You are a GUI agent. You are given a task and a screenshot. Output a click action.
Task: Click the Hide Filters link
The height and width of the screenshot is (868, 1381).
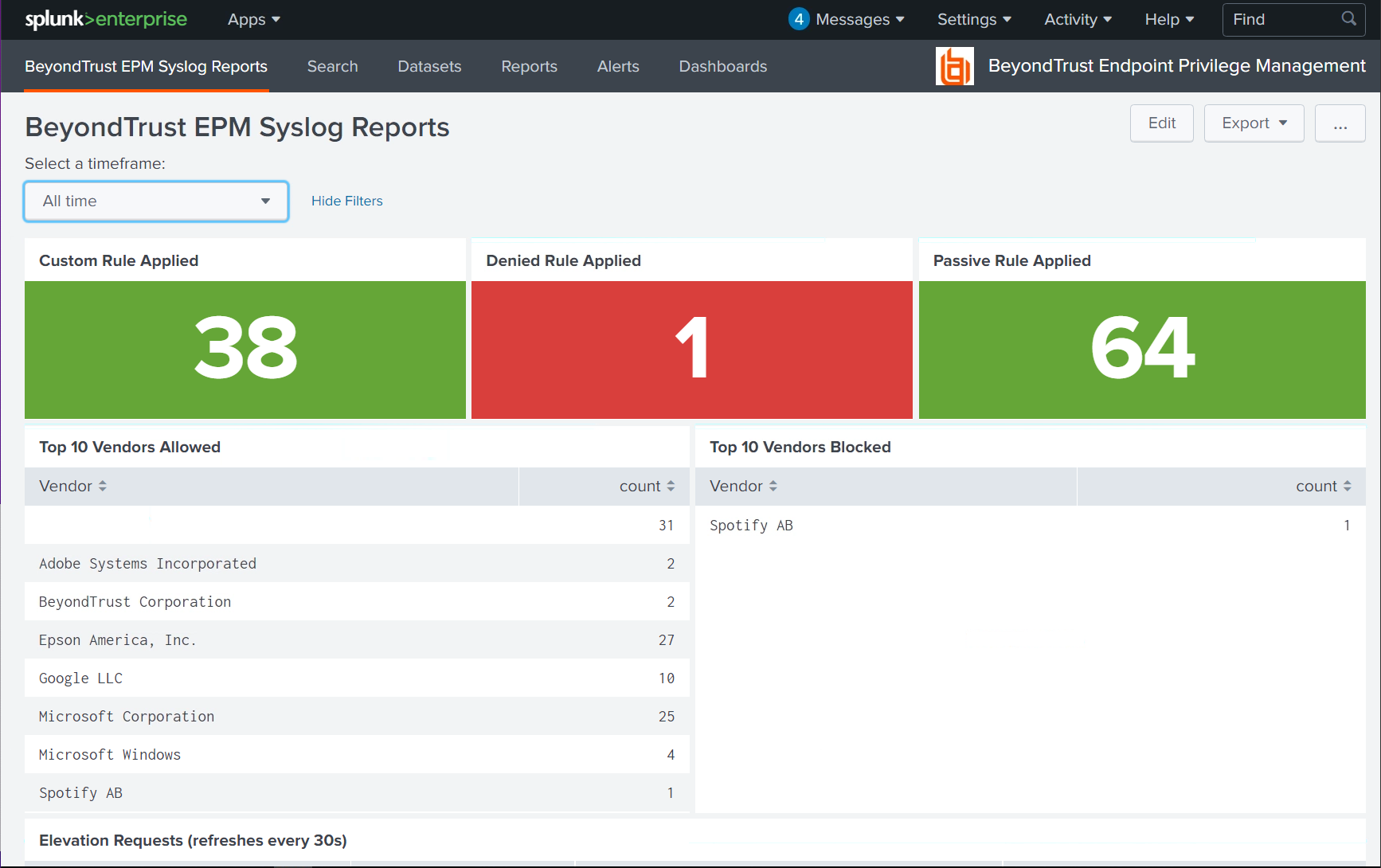click(346, 201)
